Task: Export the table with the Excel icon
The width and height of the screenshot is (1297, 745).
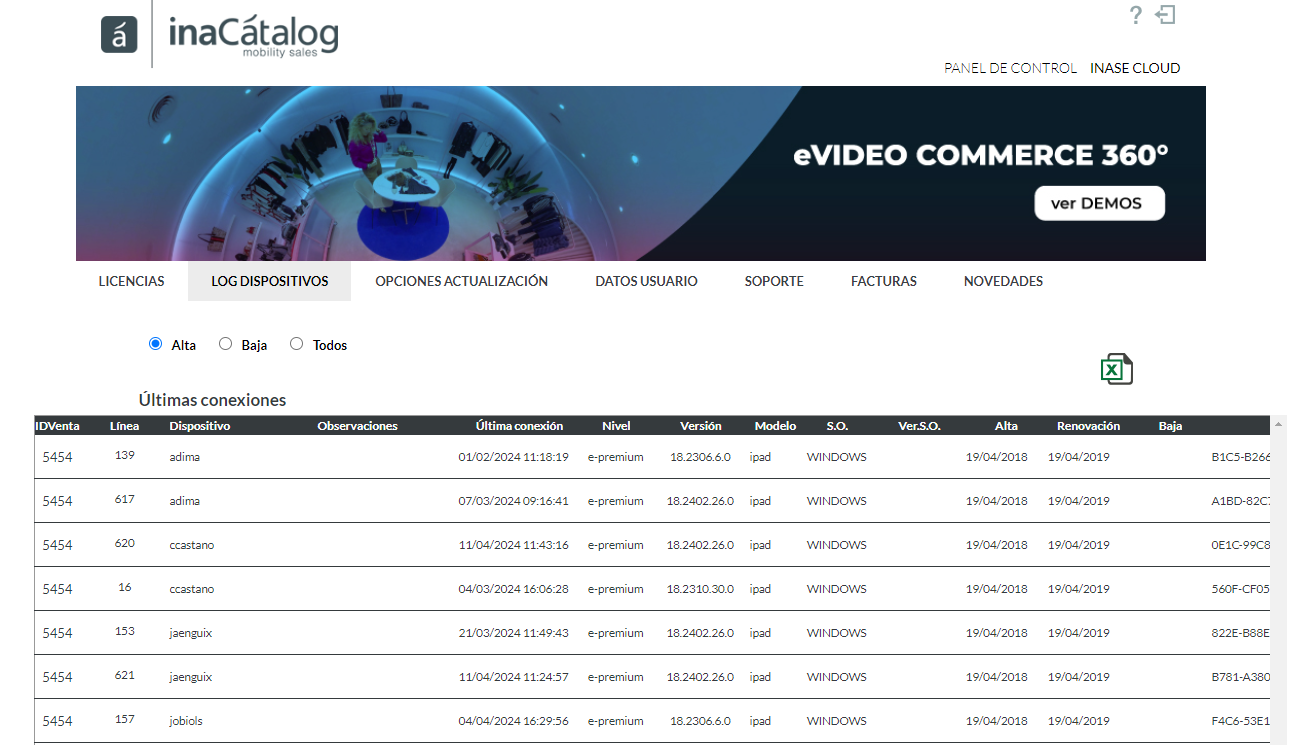Action: coord(1117,369)
